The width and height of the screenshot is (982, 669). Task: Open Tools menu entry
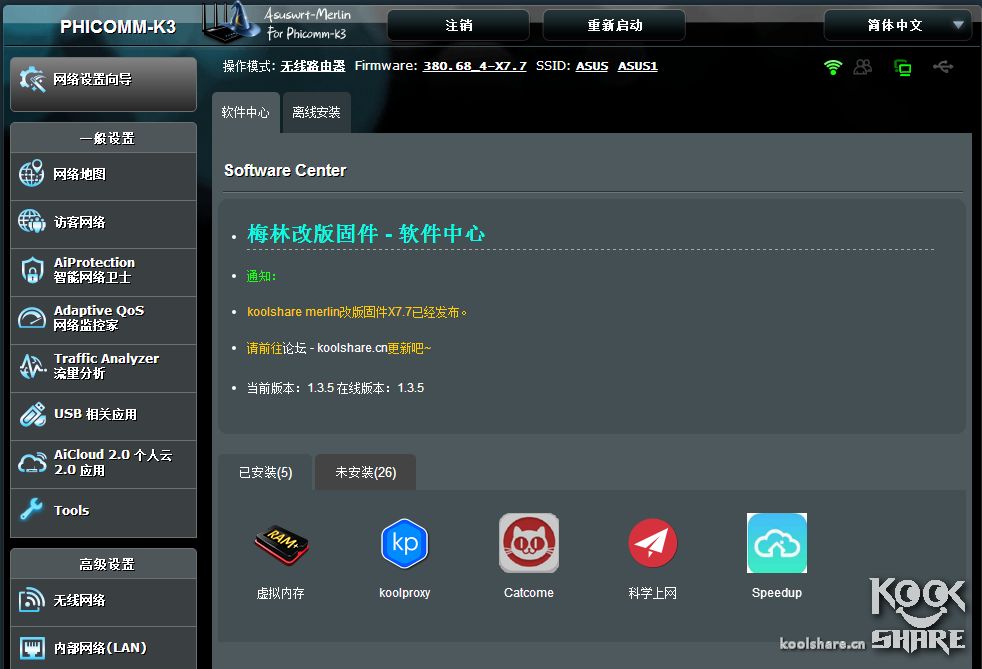pyautogui.click(x=103, y=513)
